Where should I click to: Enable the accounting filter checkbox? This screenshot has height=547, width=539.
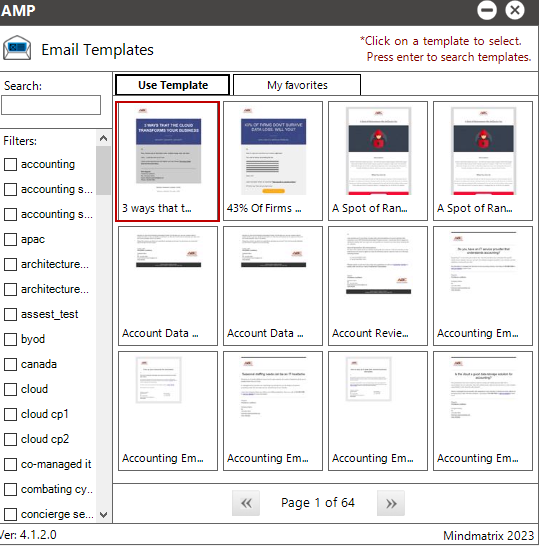10,164
